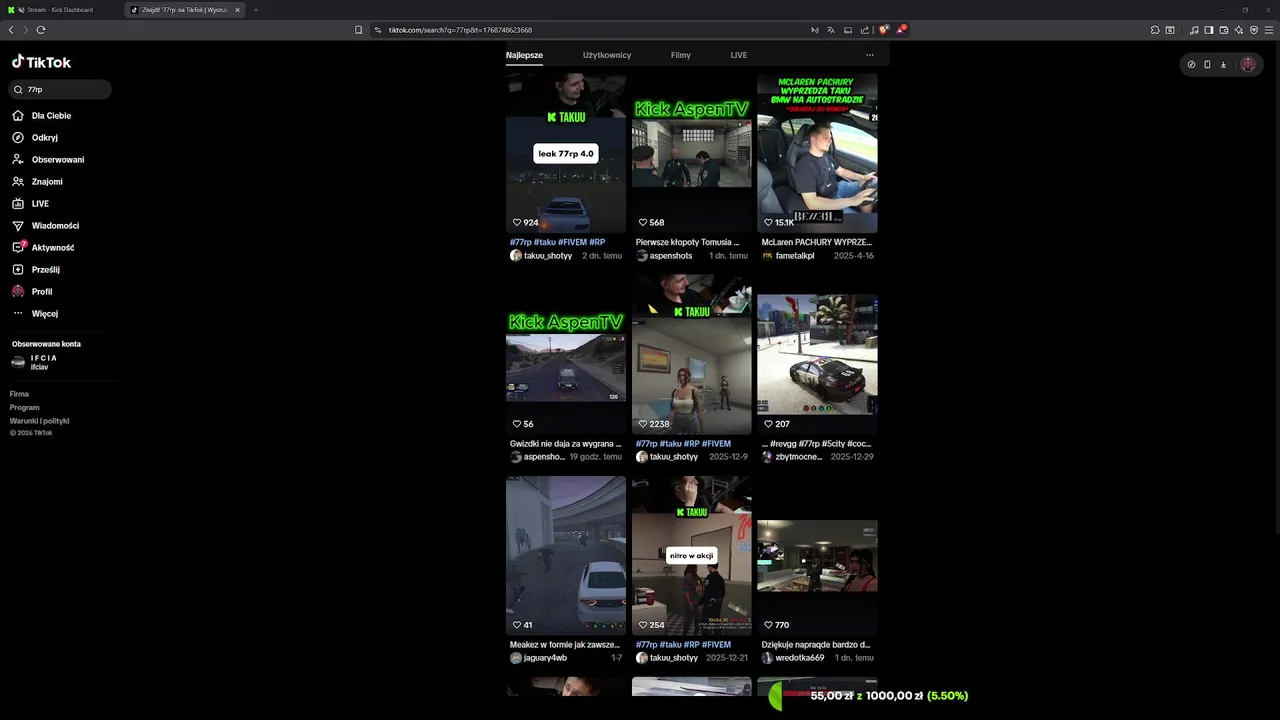
Task: Switch to LIVE search tab
Action: click(x=739, y=55)
